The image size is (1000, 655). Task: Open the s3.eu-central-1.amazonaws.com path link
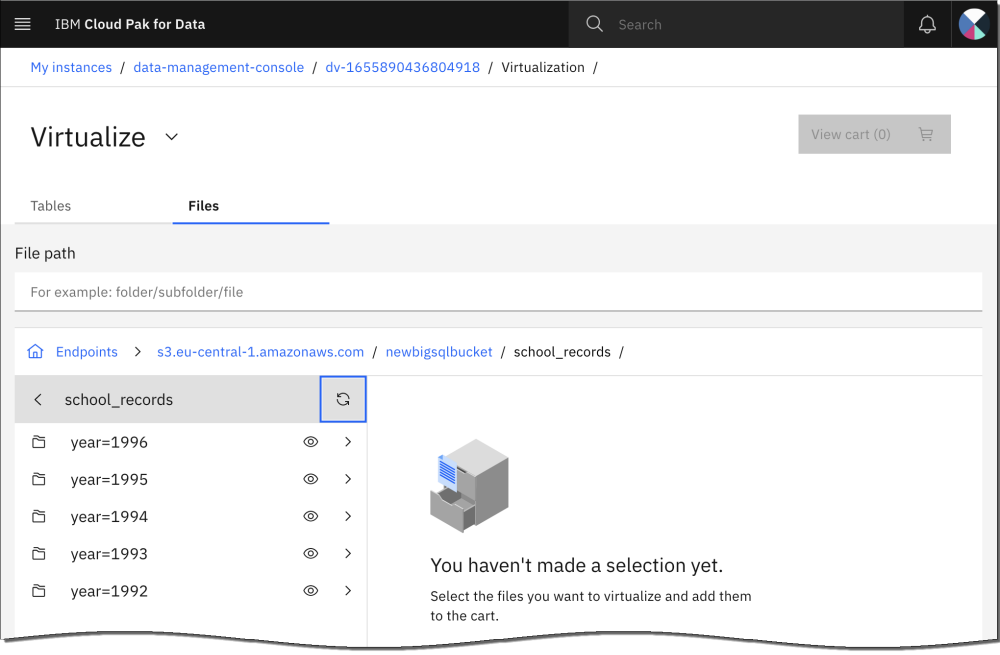260,351
